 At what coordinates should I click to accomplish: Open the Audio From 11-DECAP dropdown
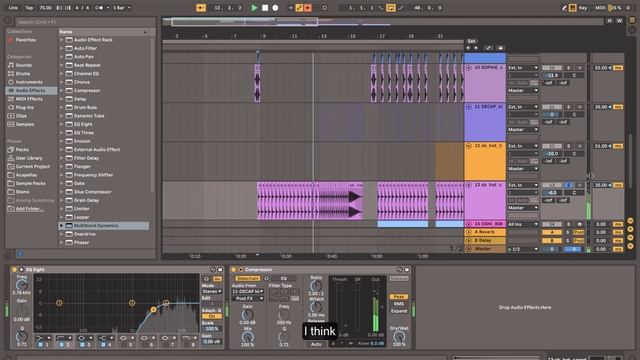click(248, 291)
